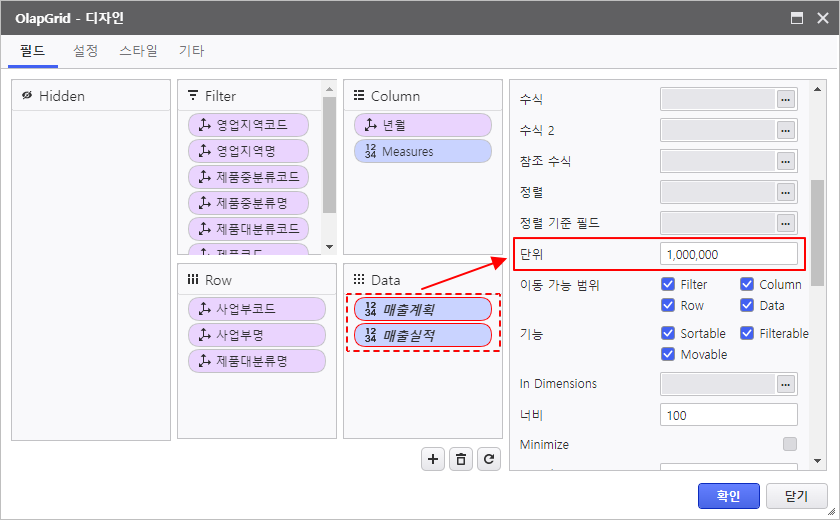The image size is (840, 520).
Task: Click the delete field trash icon
Action: 461,459
